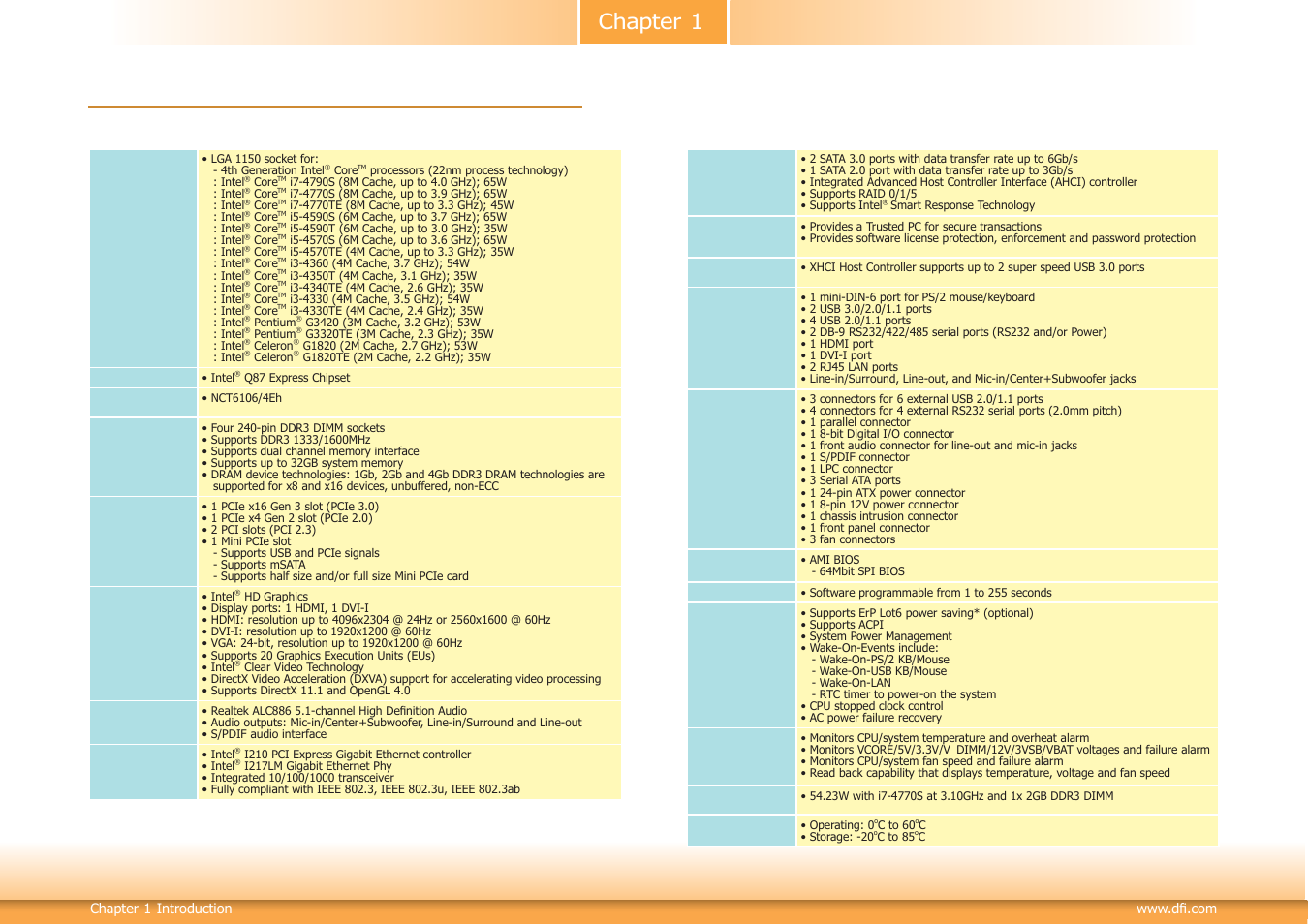The image size is (1308, 924).
Task: Select the Celeron G1820TE processor line
Action: (x=352, y=357)
